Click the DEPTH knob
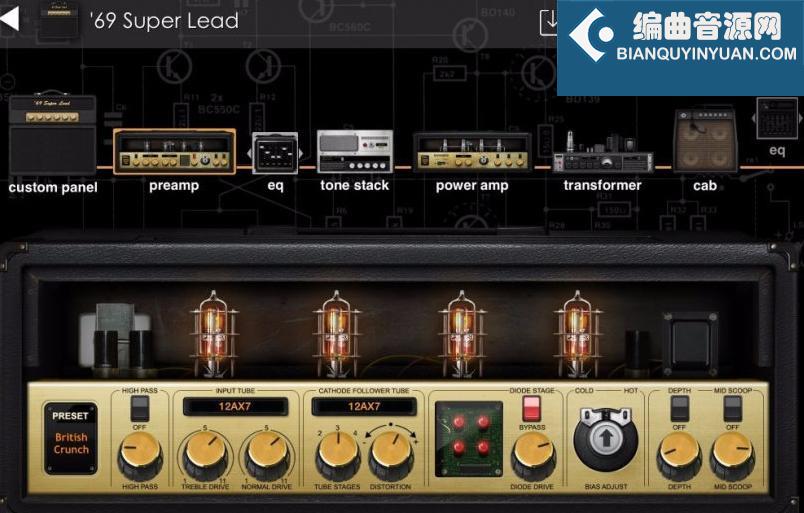This screenshot has height=513, width=804. [679, 455]
